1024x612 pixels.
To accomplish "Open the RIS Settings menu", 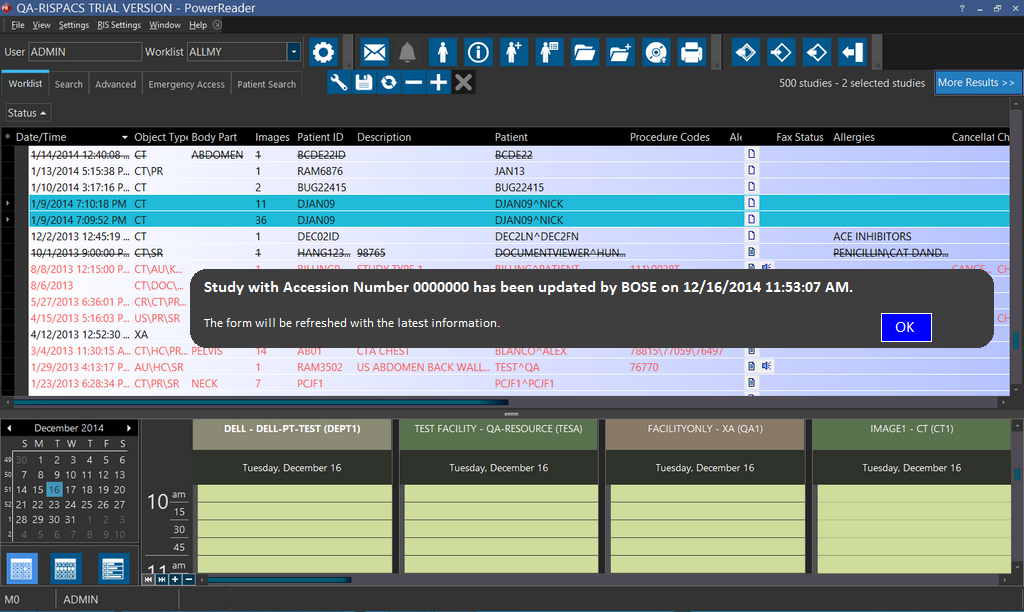I will tap(119, 24).
